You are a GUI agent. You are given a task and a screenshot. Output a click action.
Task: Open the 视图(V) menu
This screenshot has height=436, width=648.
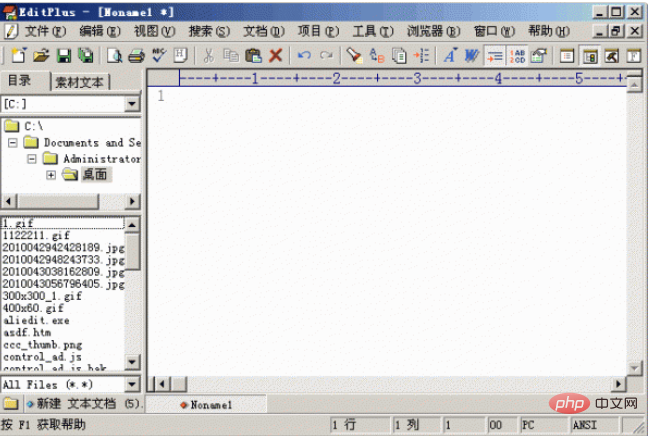pyautogui.click(x=155, y=31)
